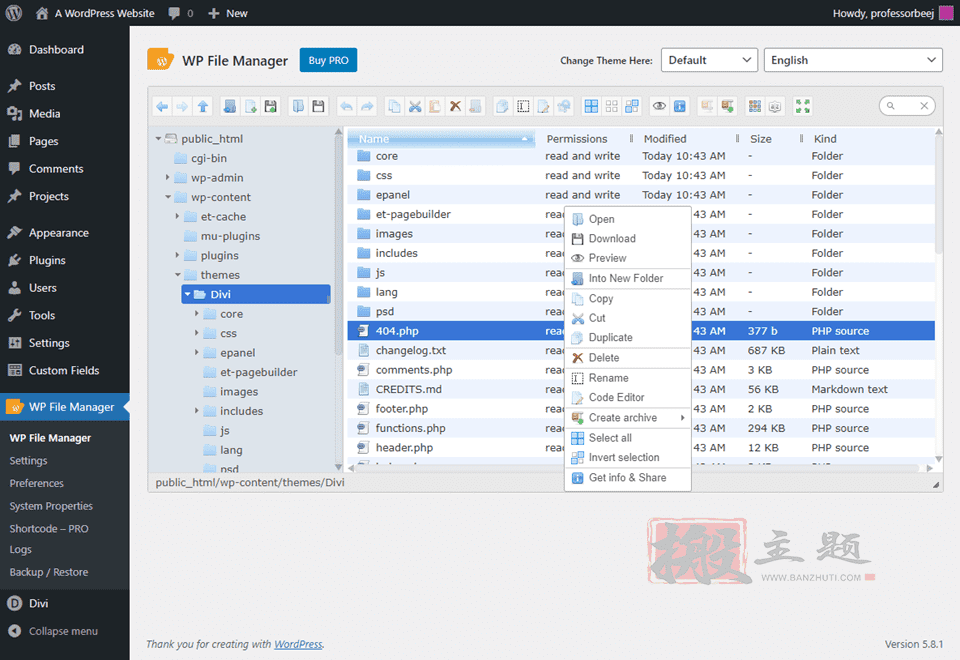Click the Create archive toolbar icon
This screenshot has height=660, width=960.
pos(727,107)
